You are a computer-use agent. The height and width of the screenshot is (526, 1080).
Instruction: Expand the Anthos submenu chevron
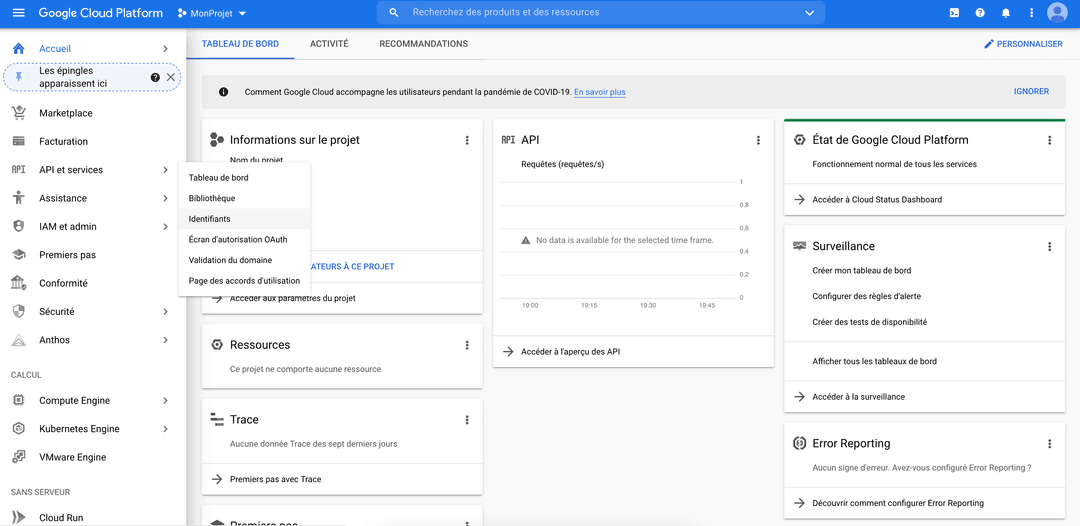165,340
